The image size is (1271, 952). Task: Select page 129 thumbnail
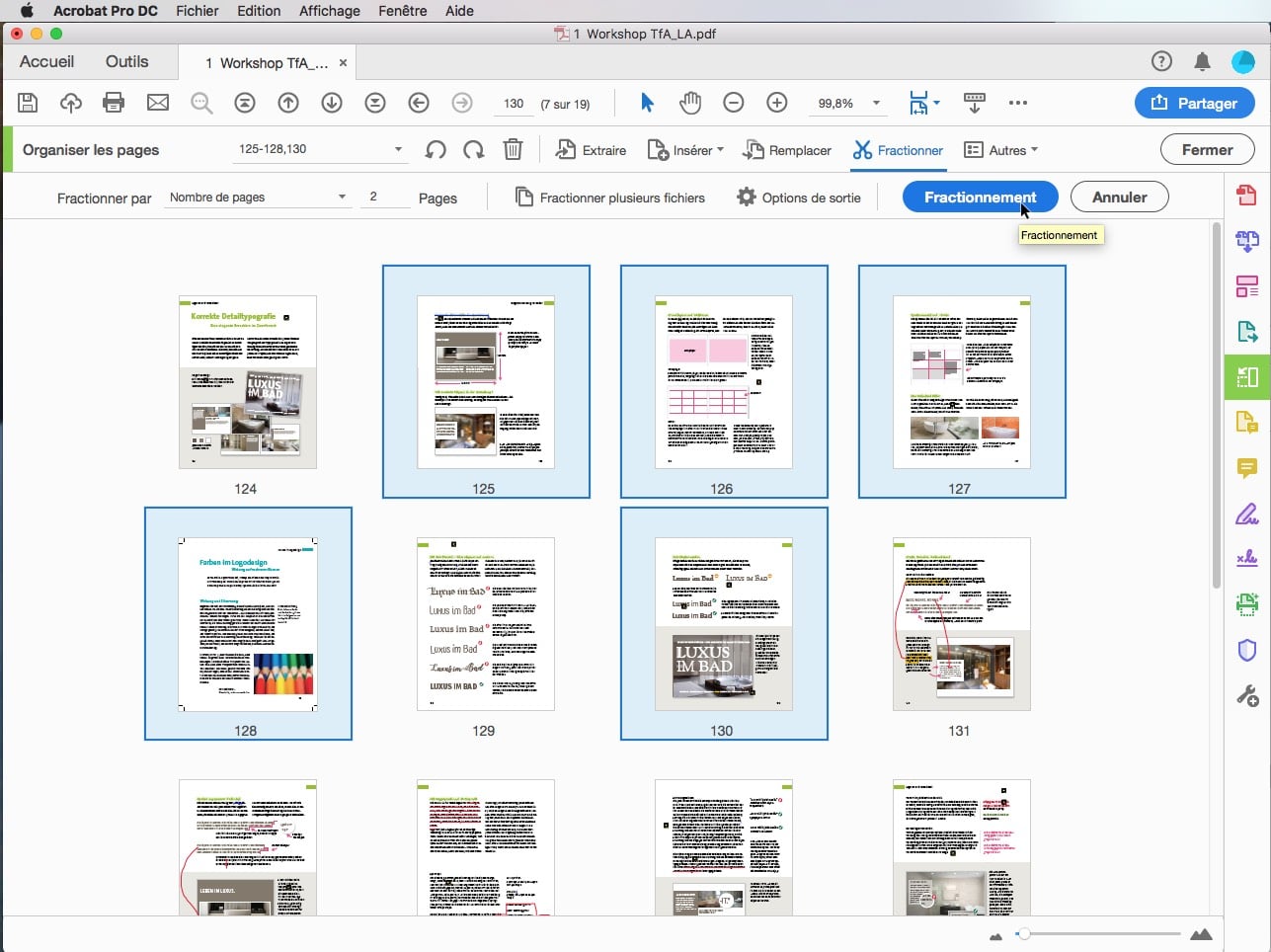485,624
